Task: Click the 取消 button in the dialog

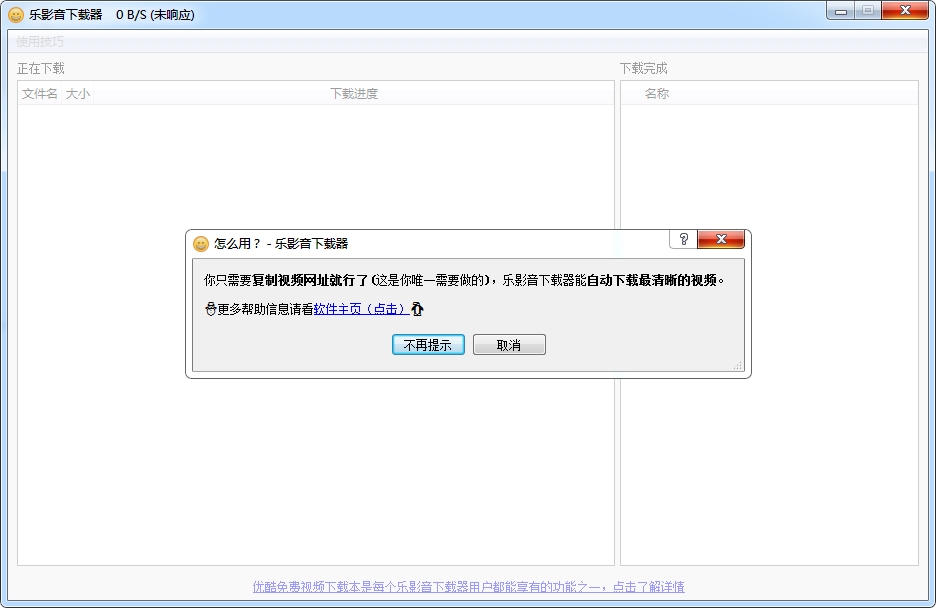Action: tap(509, 345)
